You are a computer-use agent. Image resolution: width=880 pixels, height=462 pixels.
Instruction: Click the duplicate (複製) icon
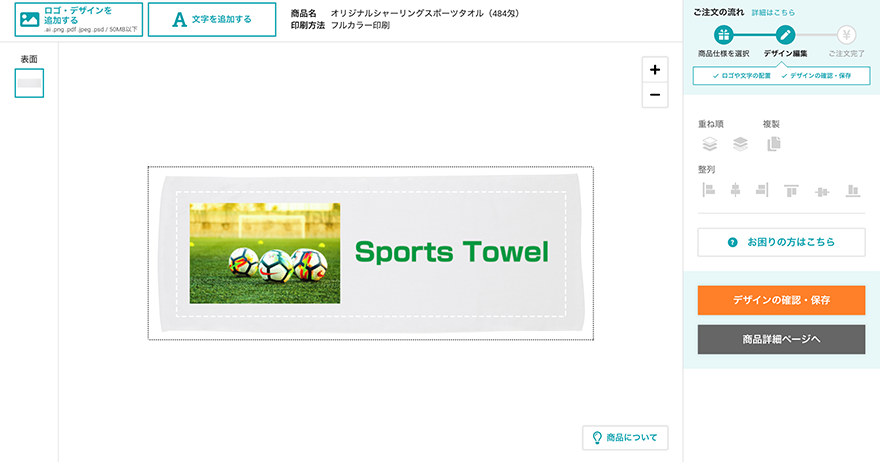click(774, 144)
